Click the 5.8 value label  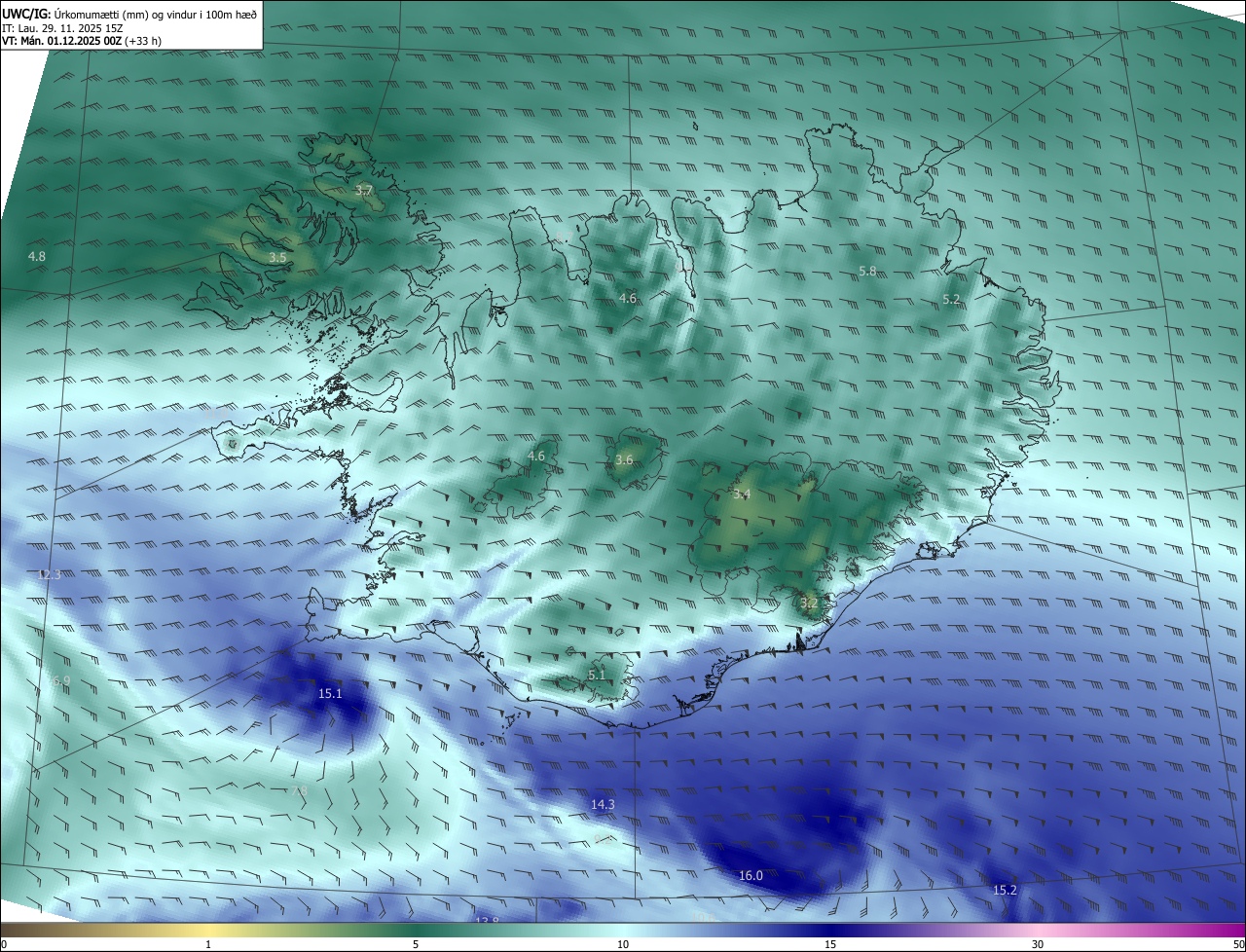click(x=867, y=272)
